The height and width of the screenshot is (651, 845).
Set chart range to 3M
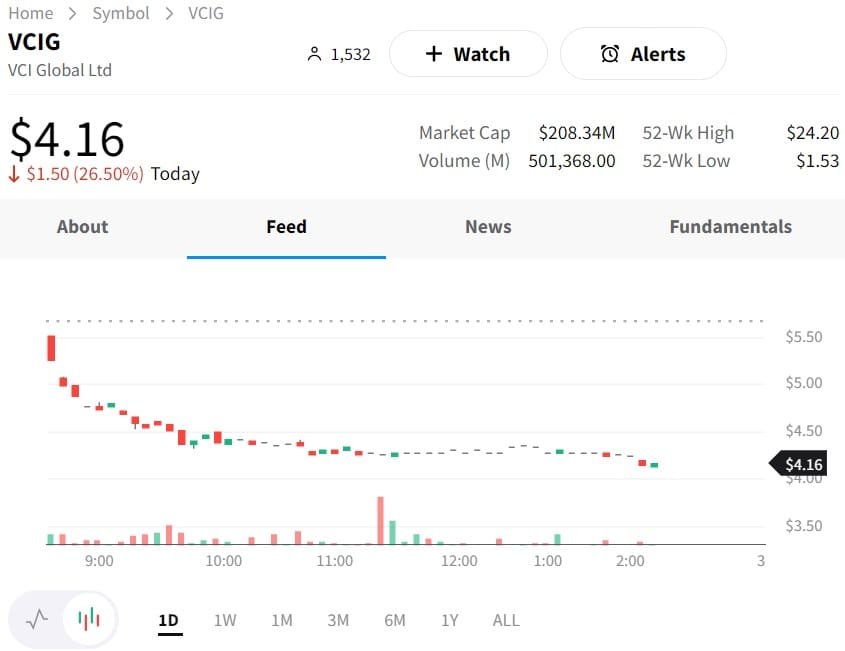(338, 620)
